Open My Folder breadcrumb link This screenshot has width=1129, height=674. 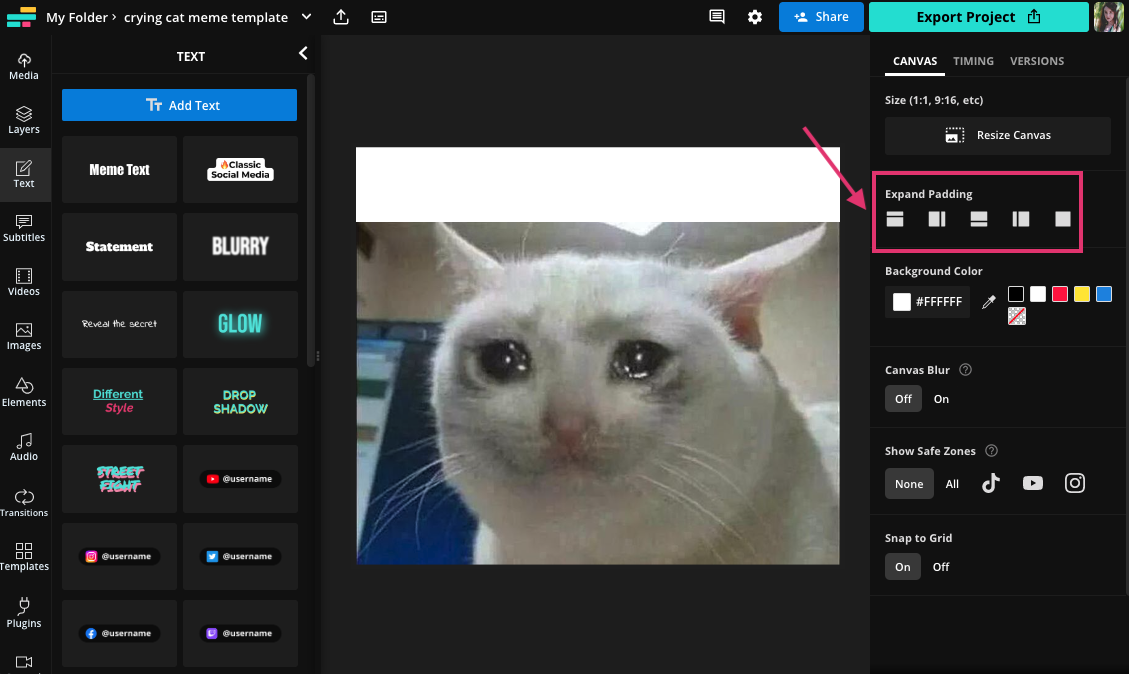tap(76, 17)
